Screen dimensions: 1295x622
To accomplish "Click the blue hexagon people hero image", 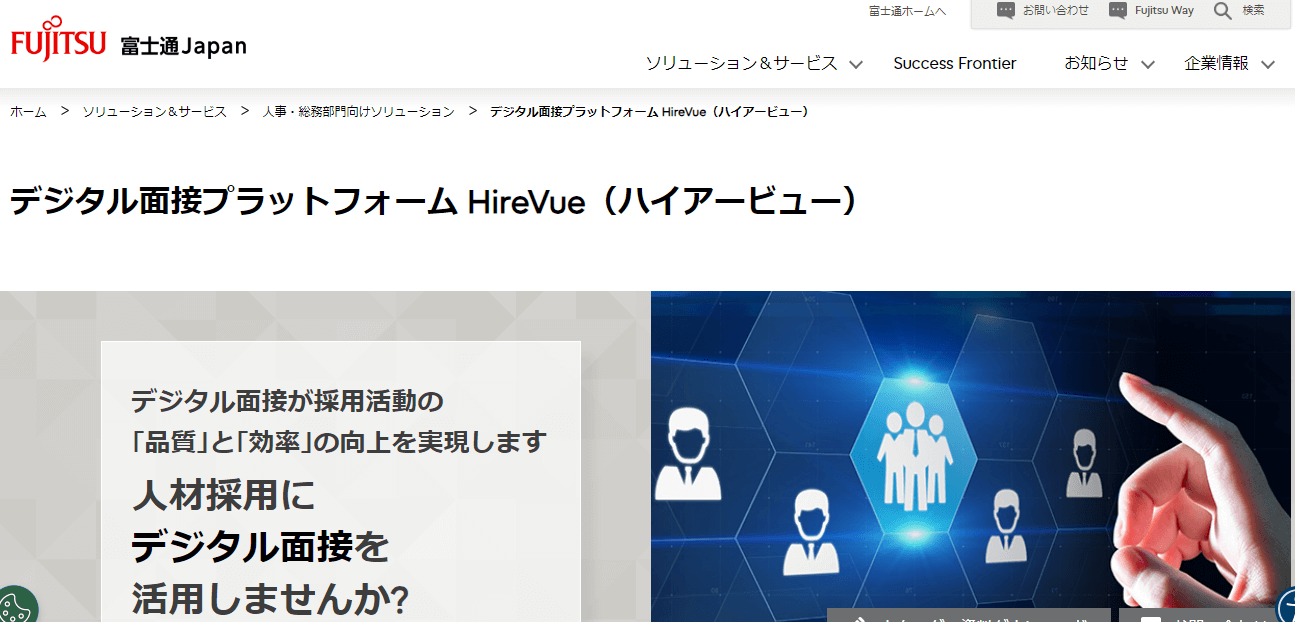I will 972,456.
